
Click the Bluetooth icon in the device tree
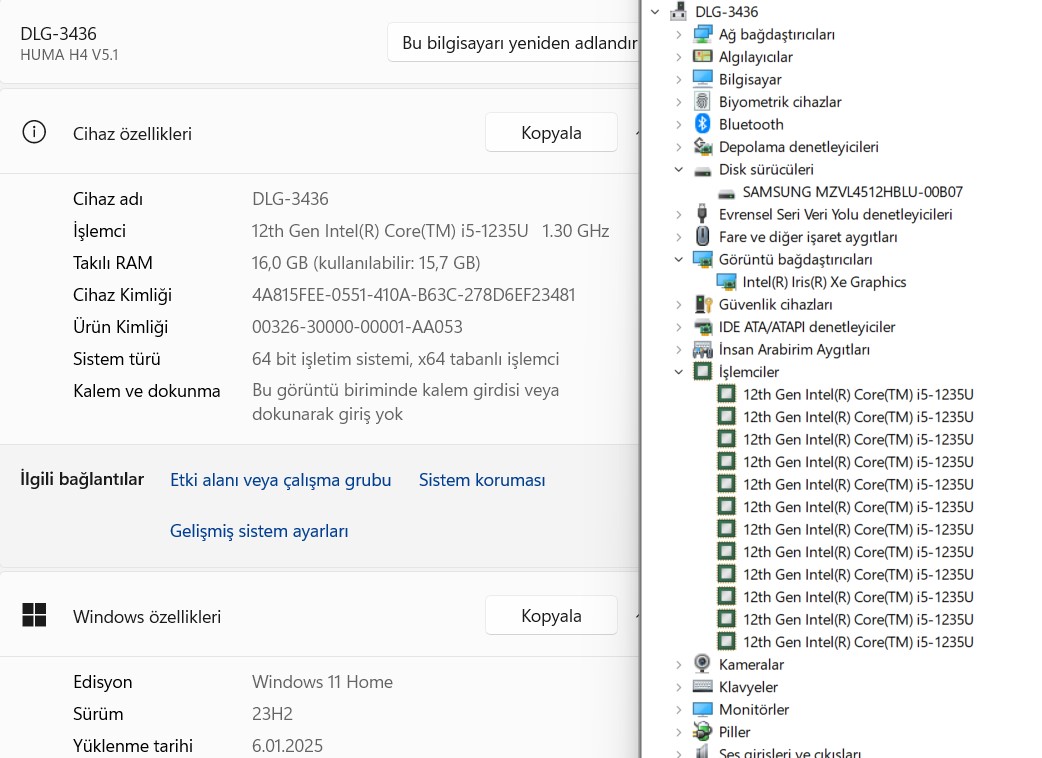click(x=702, y=124)
